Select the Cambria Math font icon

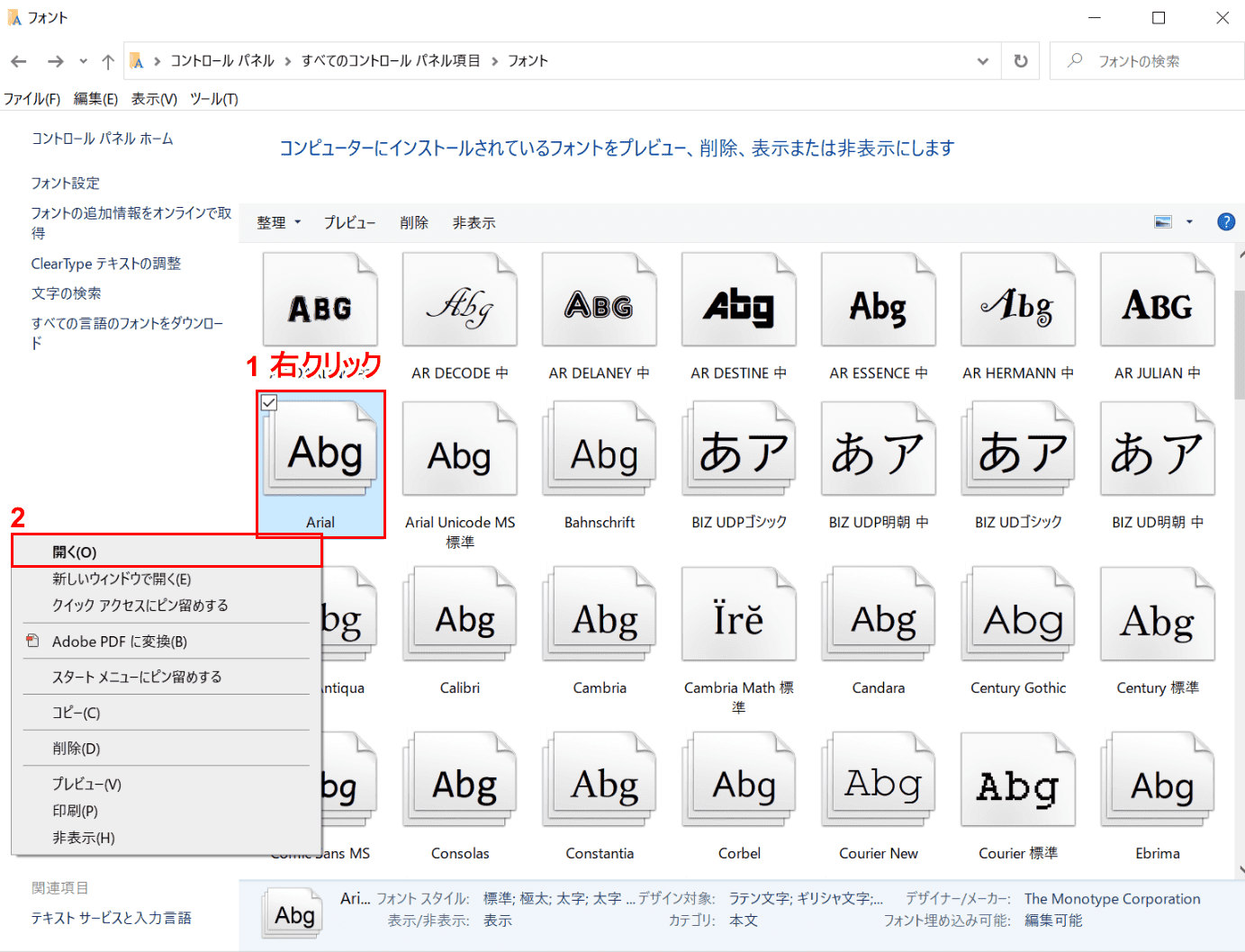coord(739,615)
